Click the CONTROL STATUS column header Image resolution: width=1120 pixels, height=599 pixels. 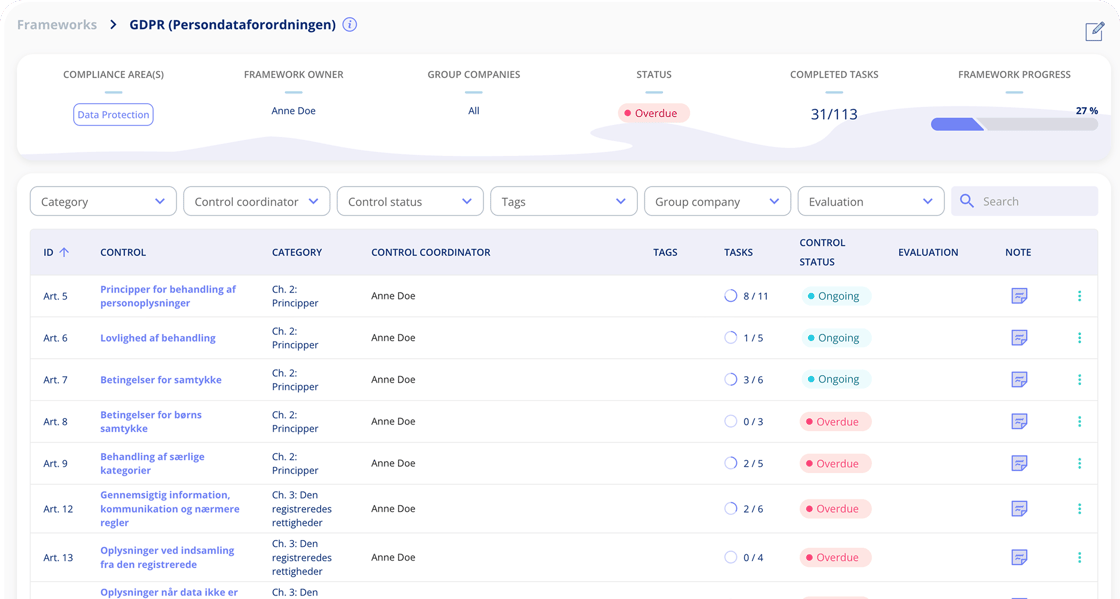tap(822, 252)
